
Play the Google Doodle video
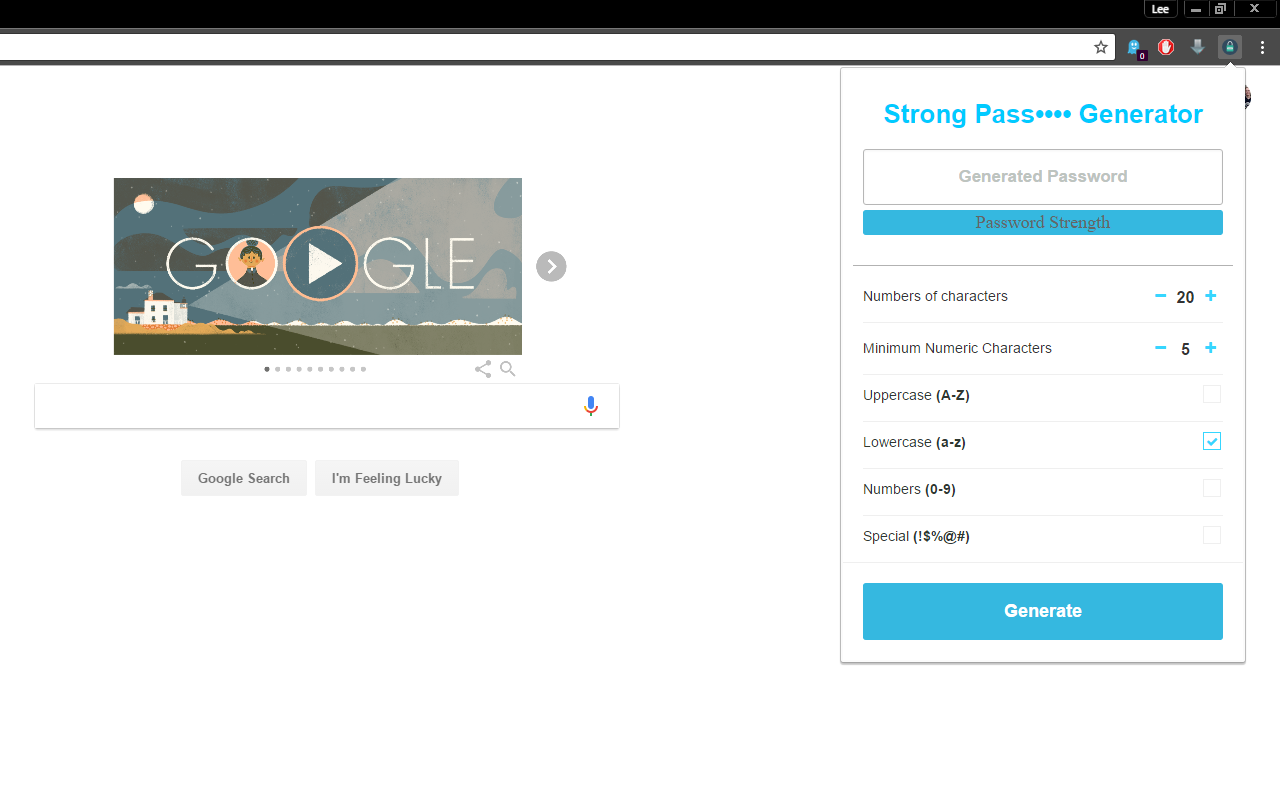[x=320, y=265]
